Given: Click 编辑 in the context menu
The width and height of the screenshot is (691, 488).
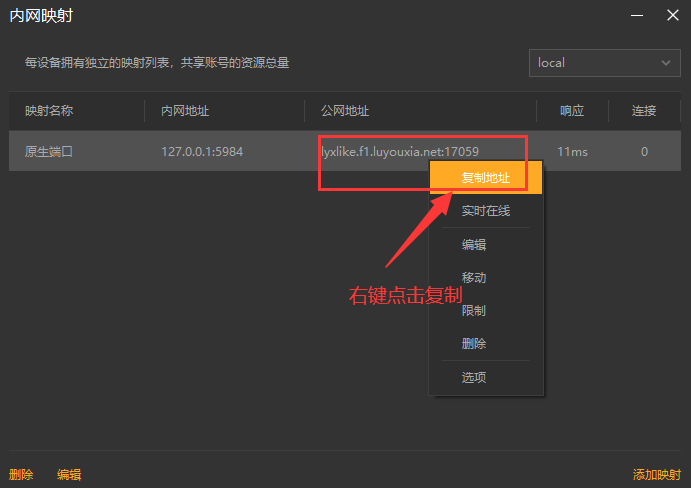Looking at the screenshot, I should pyautogui.click(x=474, y=244).
